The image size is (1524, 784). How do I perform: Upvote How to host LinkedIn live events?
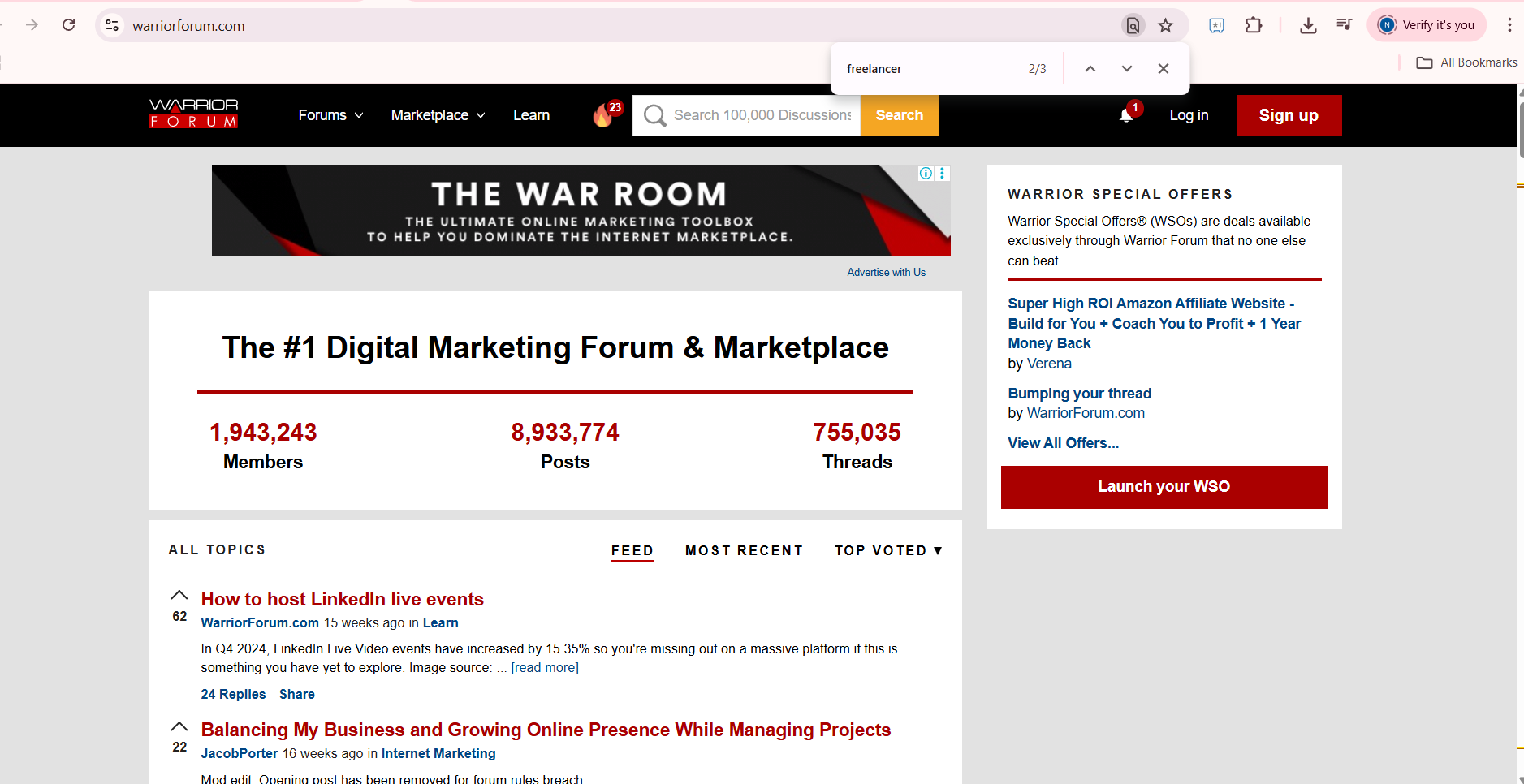pos(179,595)
